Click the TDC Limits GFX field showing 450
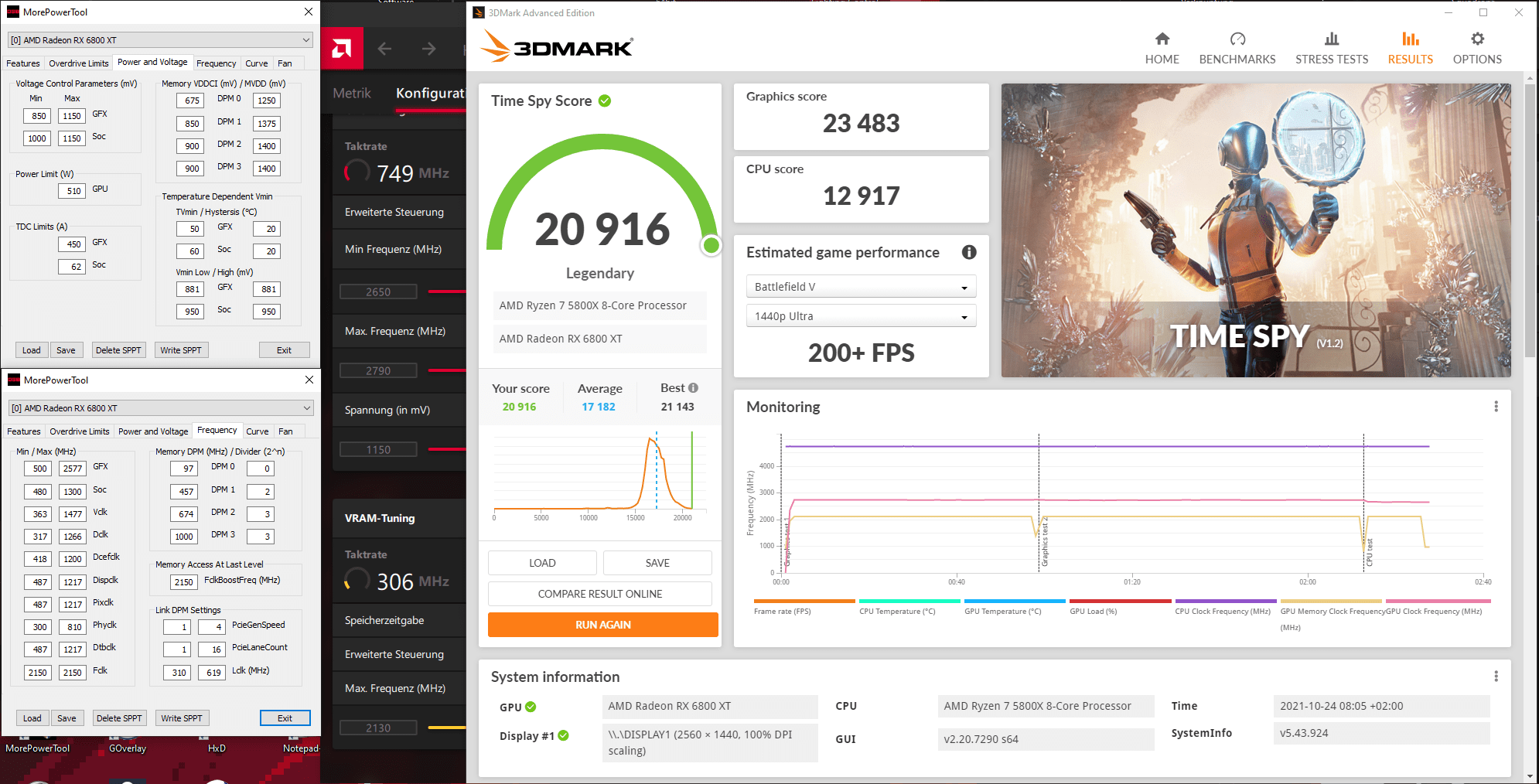The width and height of the screenshot is (1539, 784). point(72,244)
